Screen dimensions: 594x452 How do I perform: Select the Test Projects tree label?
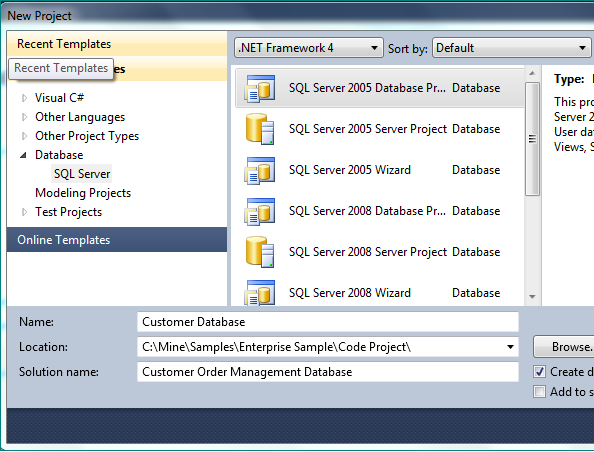[x=69, y=212]
